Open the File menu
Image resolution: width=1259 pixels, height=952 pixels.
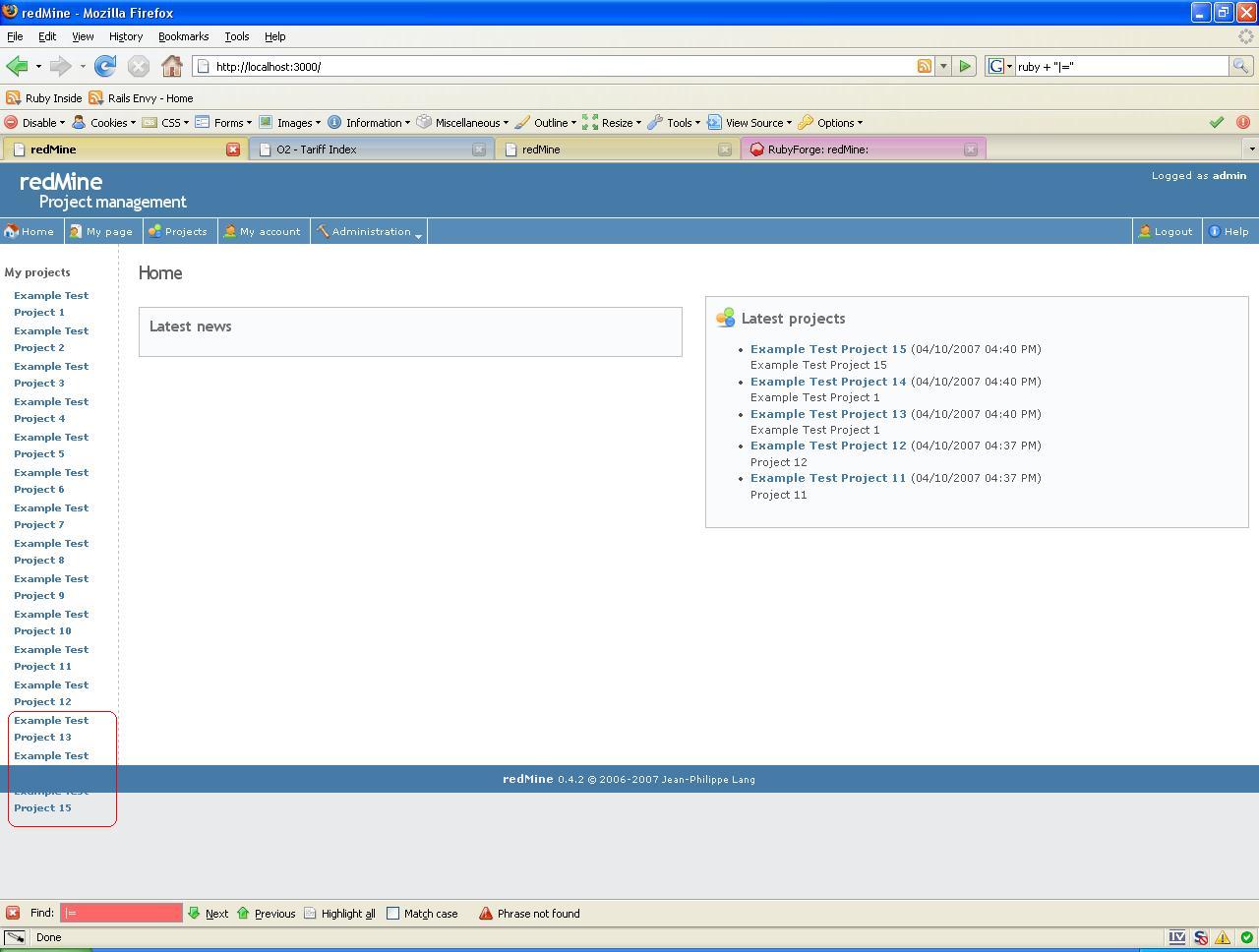[x=15, y=36]
